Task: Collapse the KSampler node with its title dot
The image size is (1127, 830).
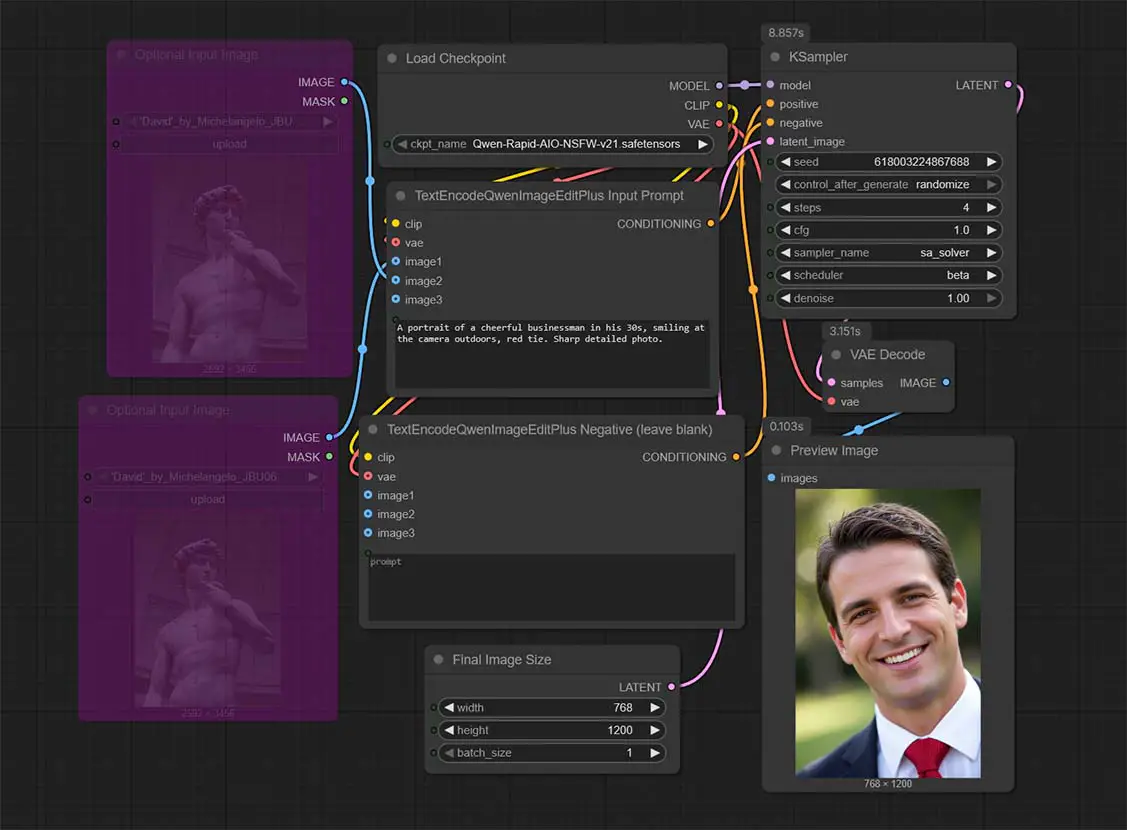Action: [775, 57]
